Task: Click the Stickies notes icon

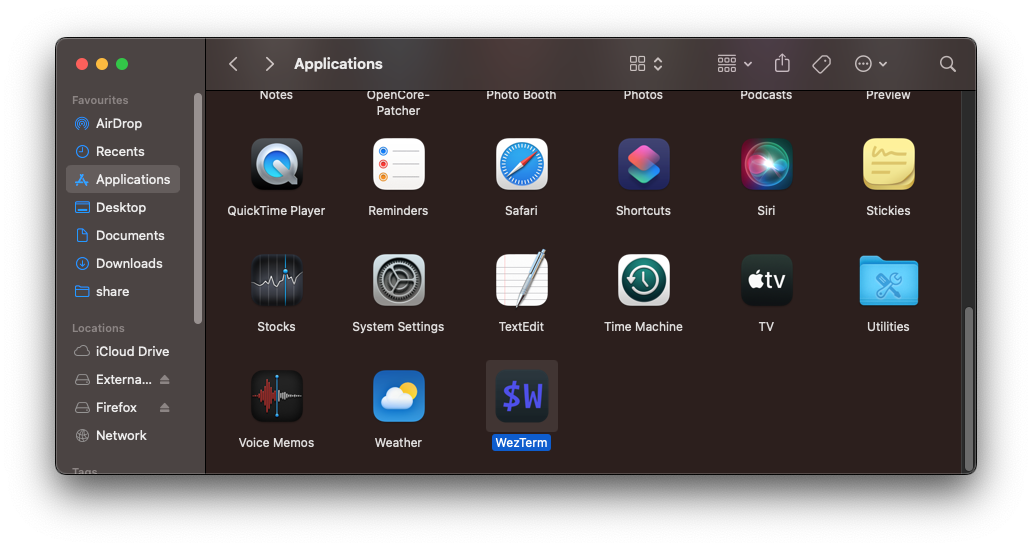Action: click(x=888, y=165)
